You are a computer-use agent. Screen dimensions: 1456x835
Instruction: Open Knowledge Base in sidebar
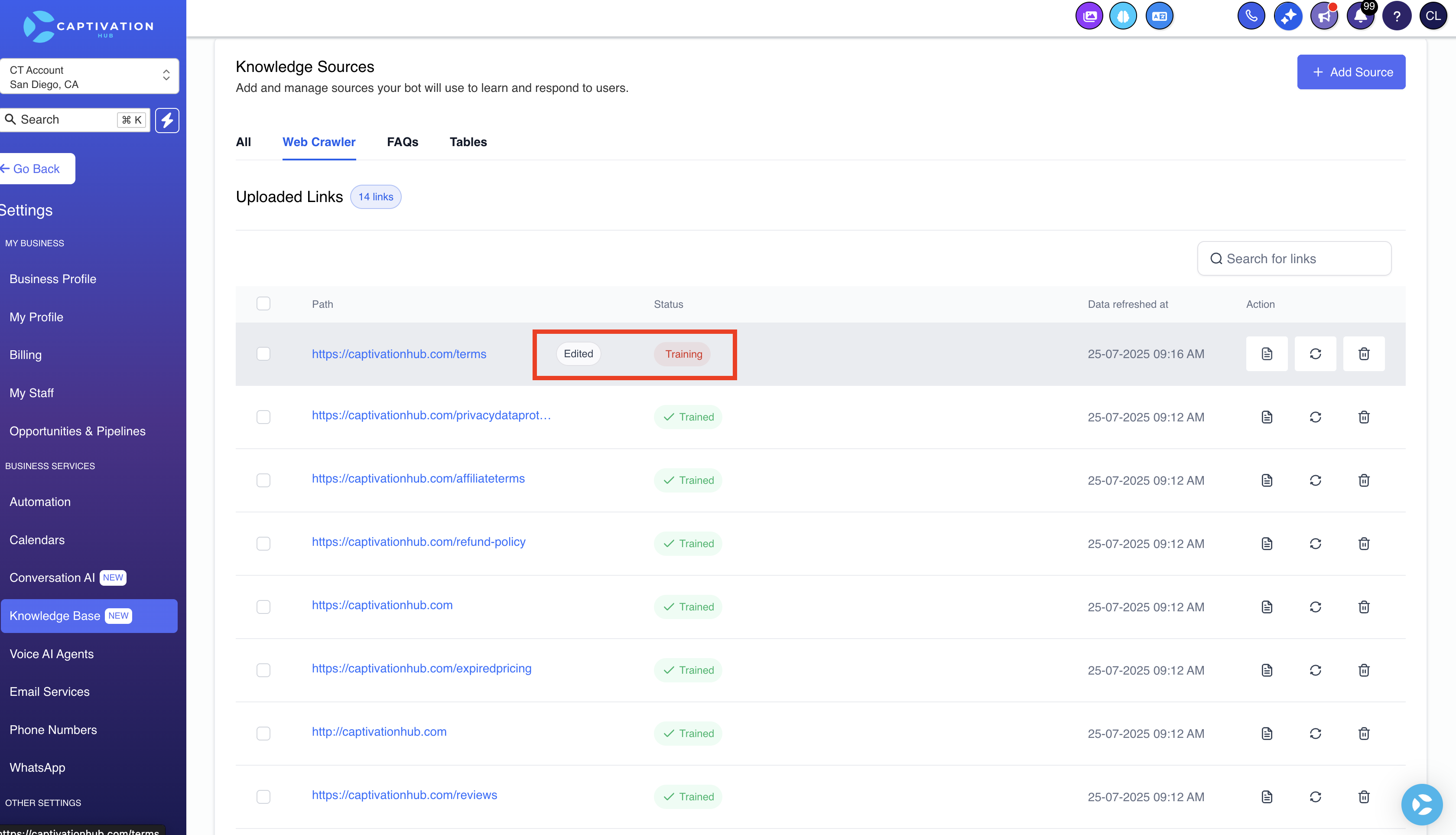pyautogui.click(x=89, y=616)
